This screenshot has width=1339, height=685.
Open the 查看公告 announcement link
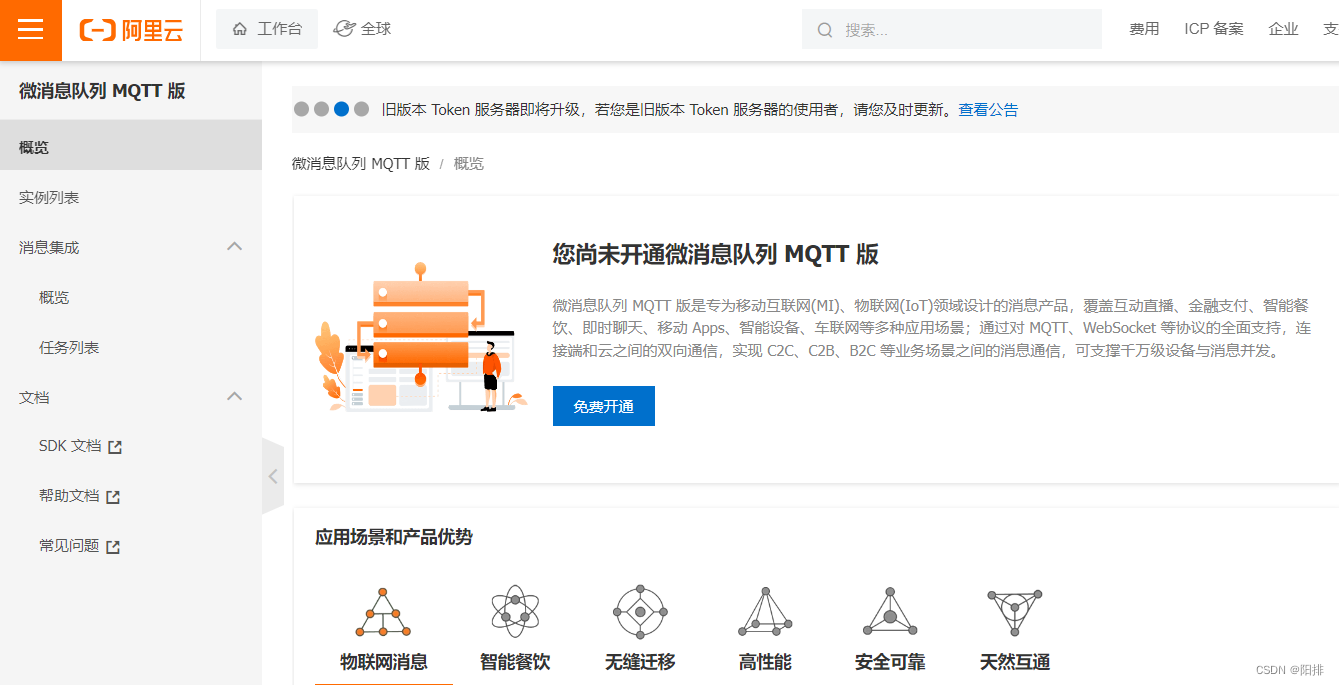988,109
